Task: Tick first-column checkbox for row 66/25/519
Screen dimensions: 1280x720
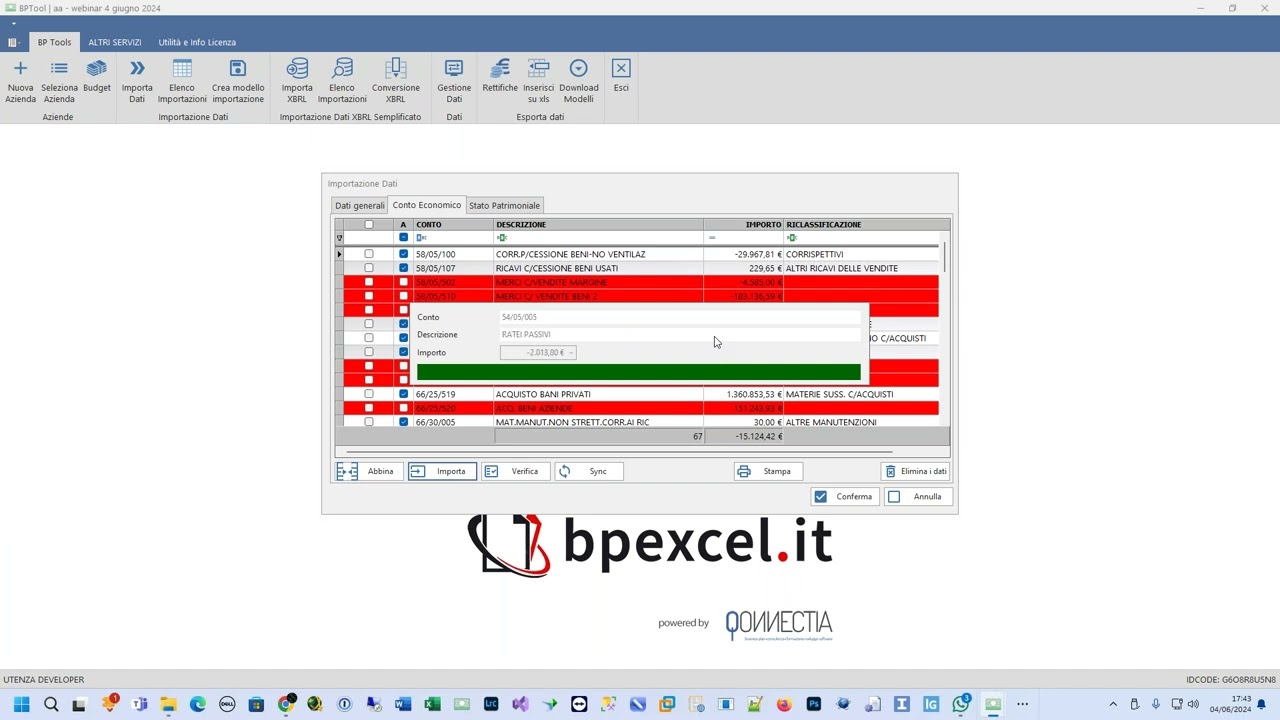Action: point(369,394)
